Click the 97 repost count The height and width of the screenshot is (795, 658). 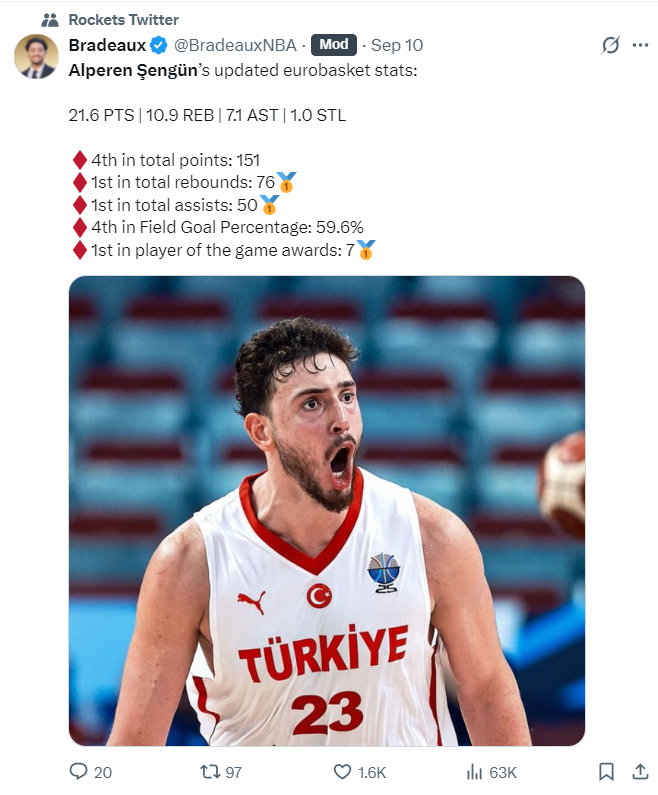pyautogui.click(x=233, y=772)
